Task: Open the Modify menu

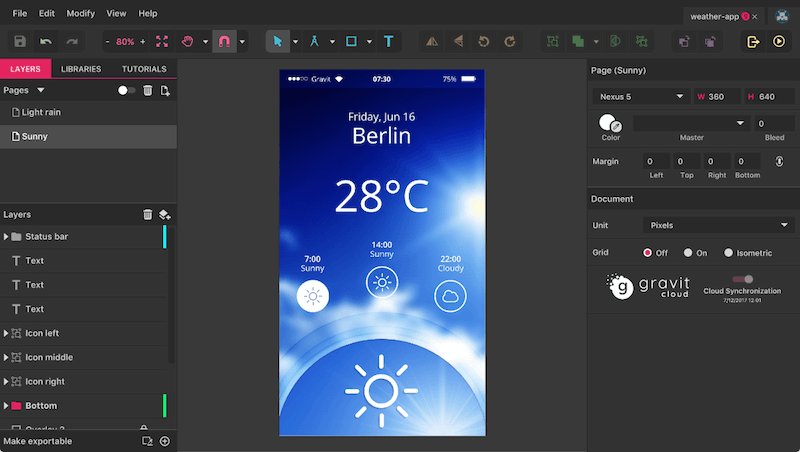Action: click(81, 13)
